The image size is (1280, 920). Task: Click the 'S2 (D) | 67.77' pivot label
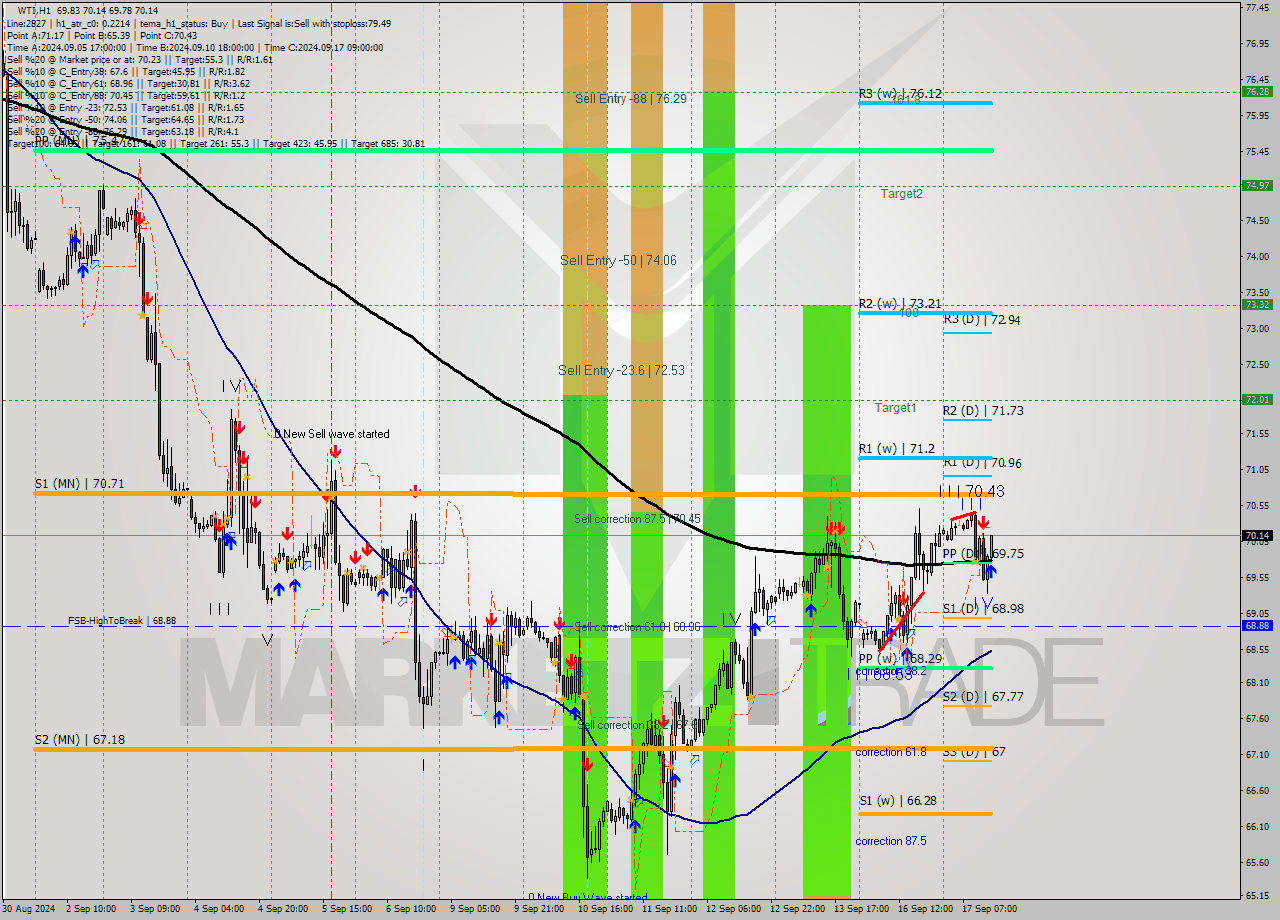point(983,696)
